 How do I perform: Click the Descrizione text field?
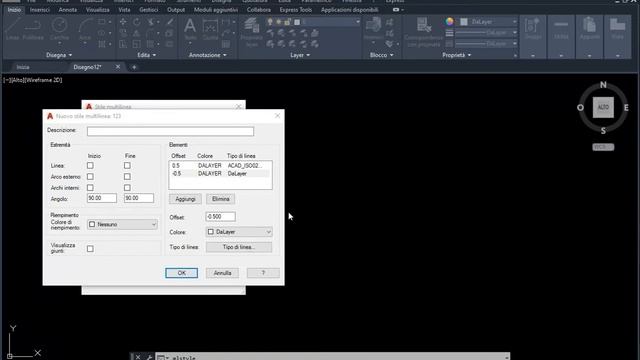pyautogui.click(x=170, y=131)
